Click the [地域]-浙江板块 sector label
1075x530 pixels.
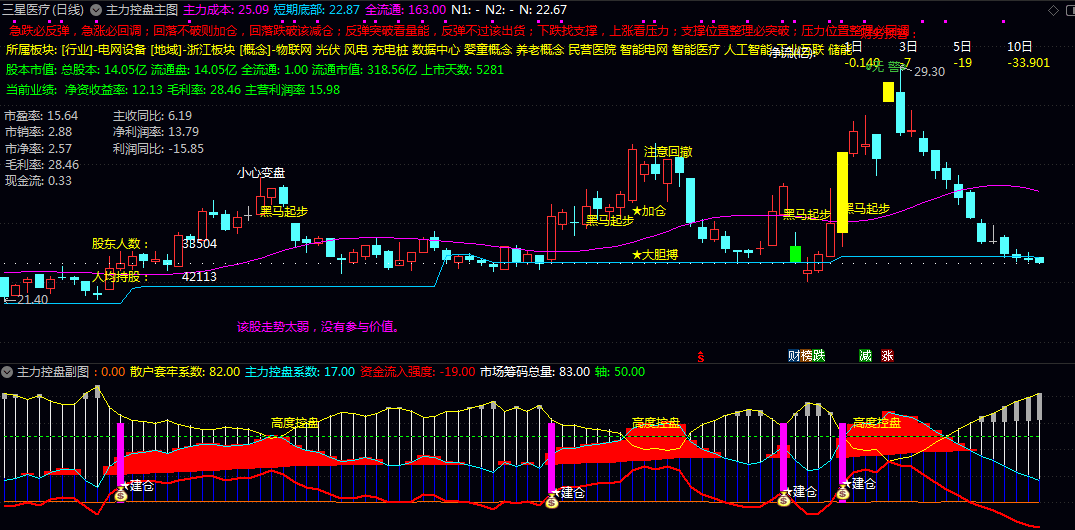coord(193,50)
